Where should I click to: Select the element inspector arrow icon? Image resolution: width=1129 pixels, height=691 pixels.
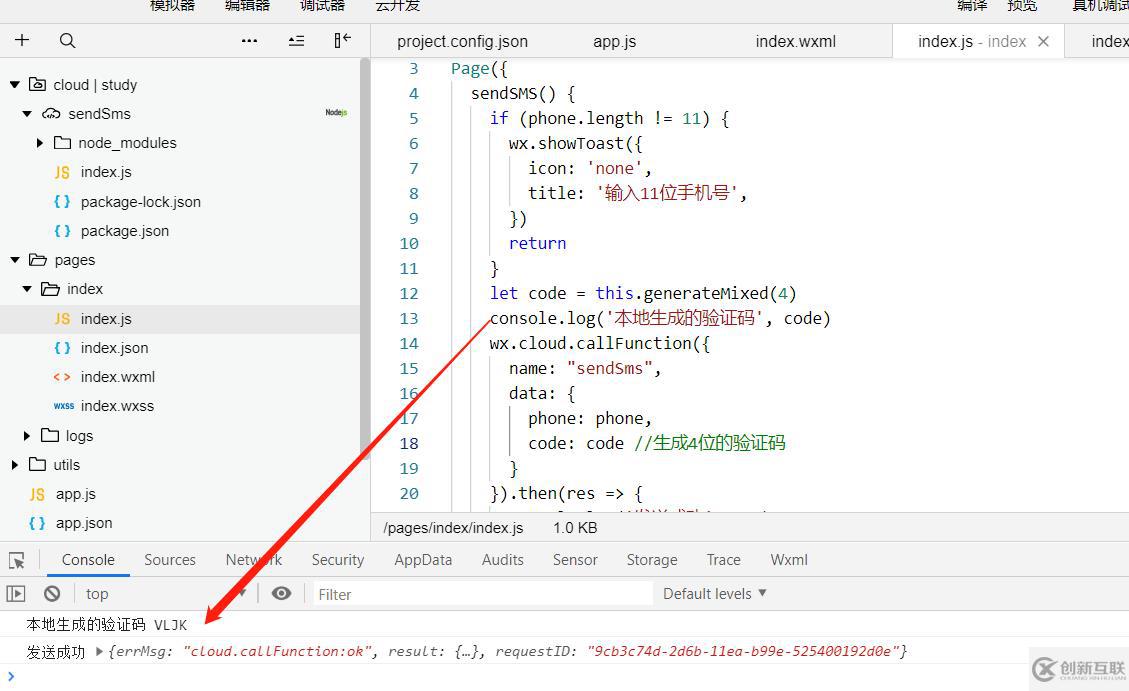(x=17, y=561)
